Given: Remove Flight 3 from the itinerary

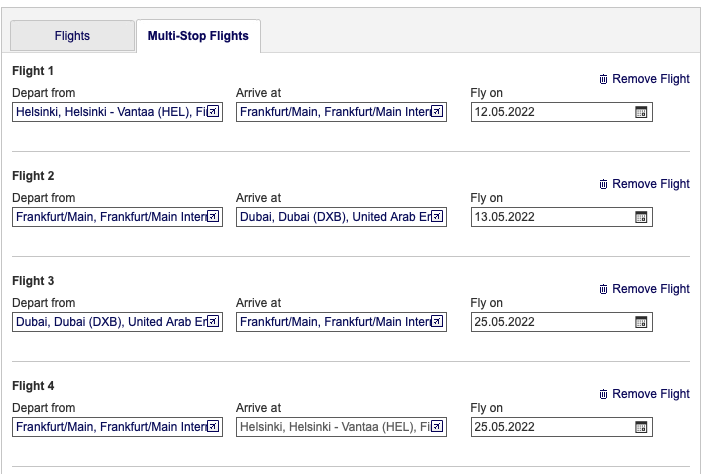Looking at the screenshot, I should 644,289.
